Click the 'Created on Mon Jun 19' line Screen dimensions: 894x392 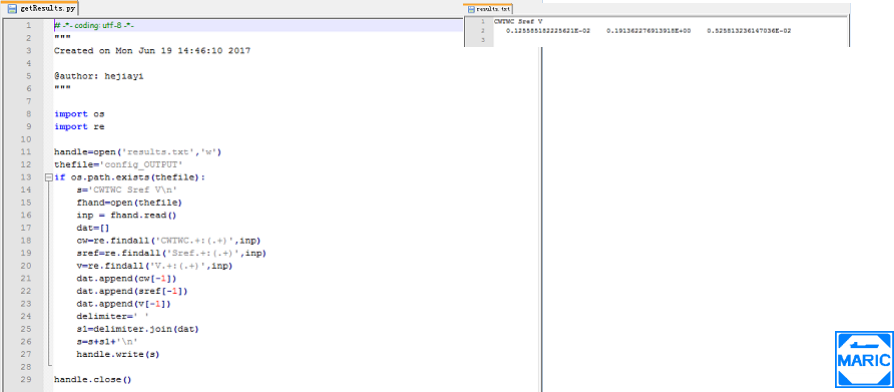152,51
